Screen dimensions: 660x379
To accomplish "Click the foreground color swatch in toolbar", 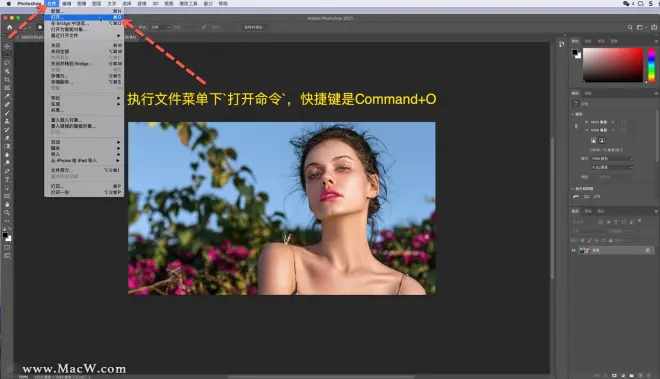I will (x=5, y=235).
